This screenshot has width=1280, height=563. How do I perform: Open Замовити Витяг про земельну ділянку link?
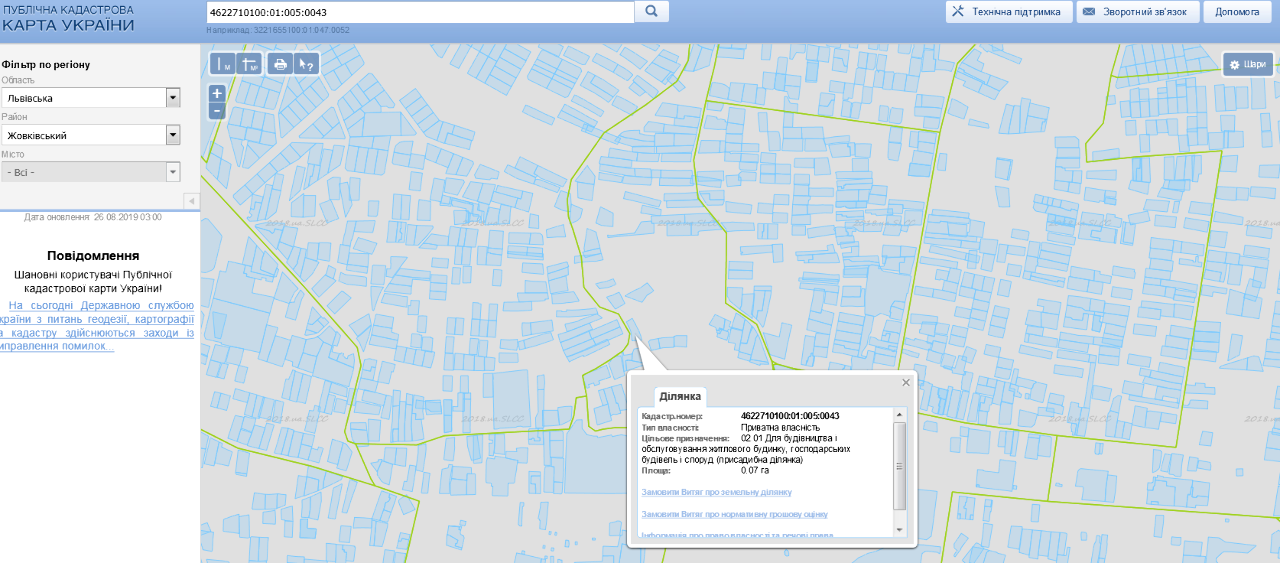tap(716, 492)
